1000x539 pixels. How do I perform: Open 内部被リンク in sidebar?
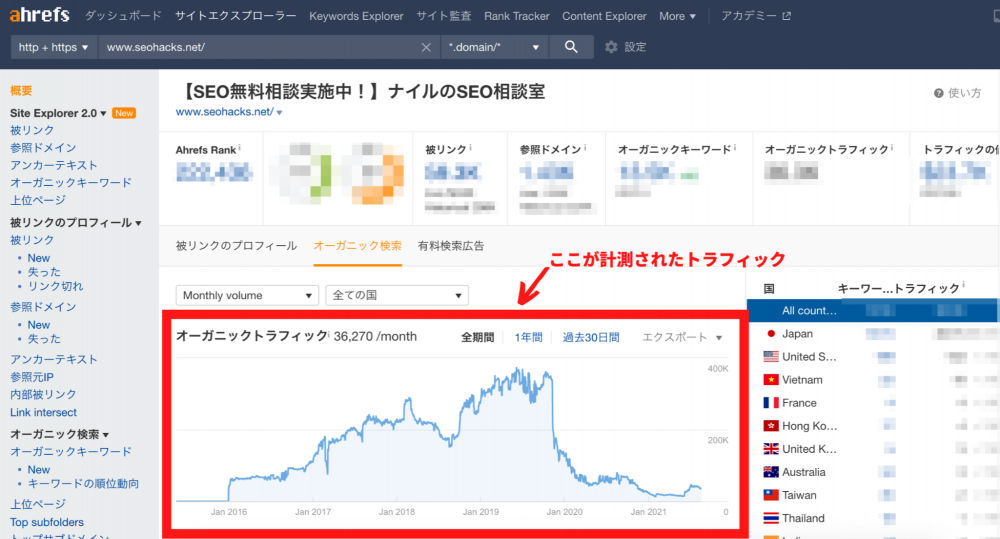click(x=43, y=394)
